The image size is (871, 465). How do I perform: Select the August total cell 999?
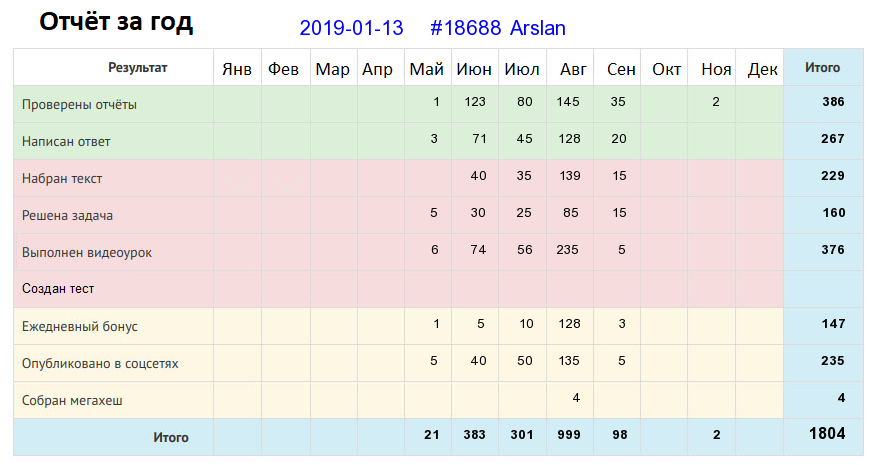[569, 434]
